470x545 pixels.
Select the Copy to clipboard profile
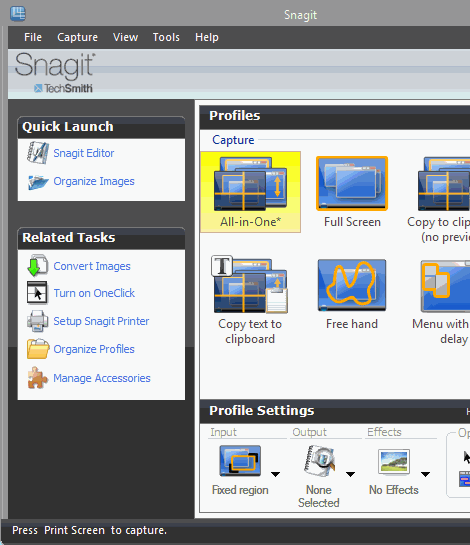[439, 200]
